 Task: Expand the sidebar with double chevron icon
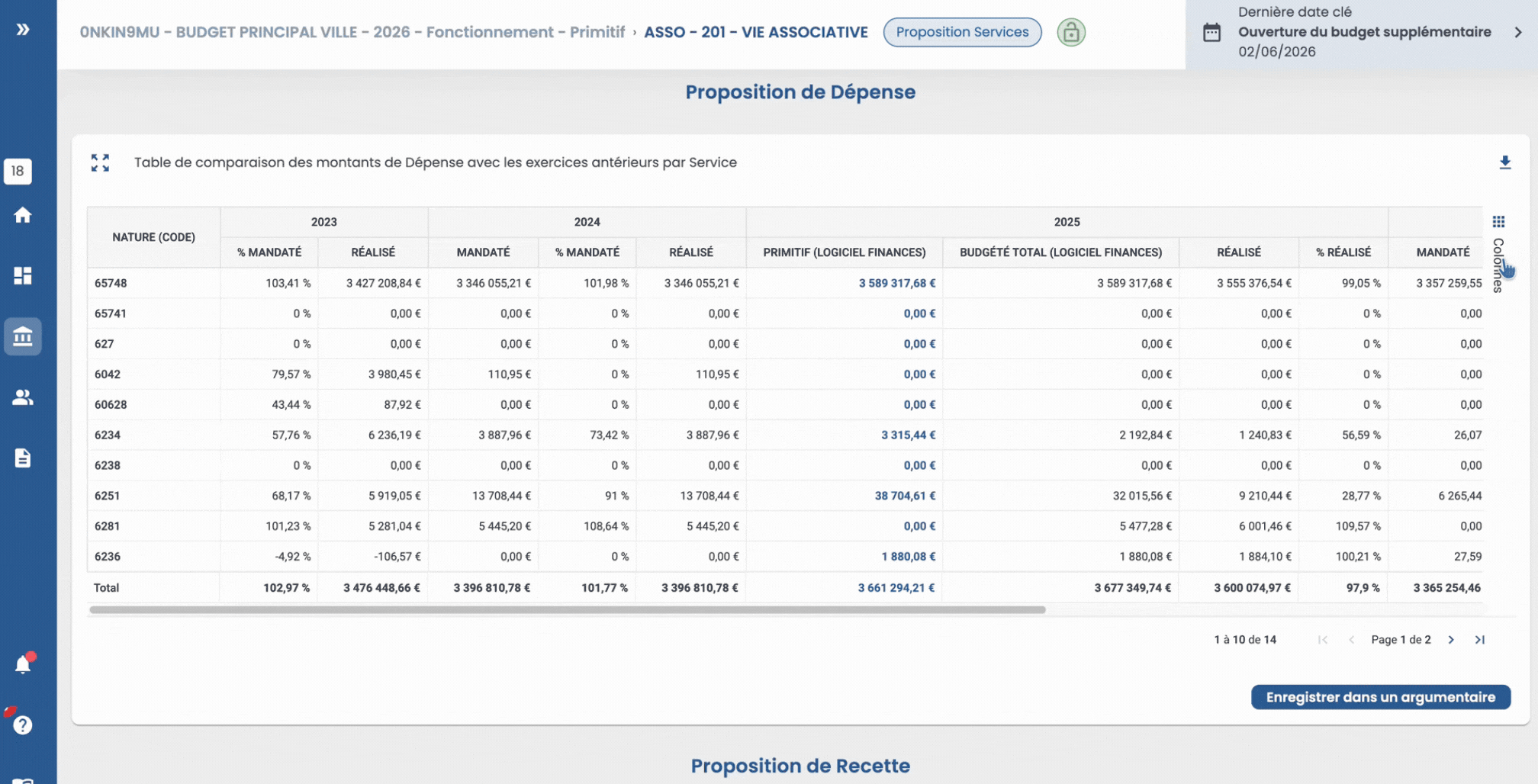tap(23, 30)
